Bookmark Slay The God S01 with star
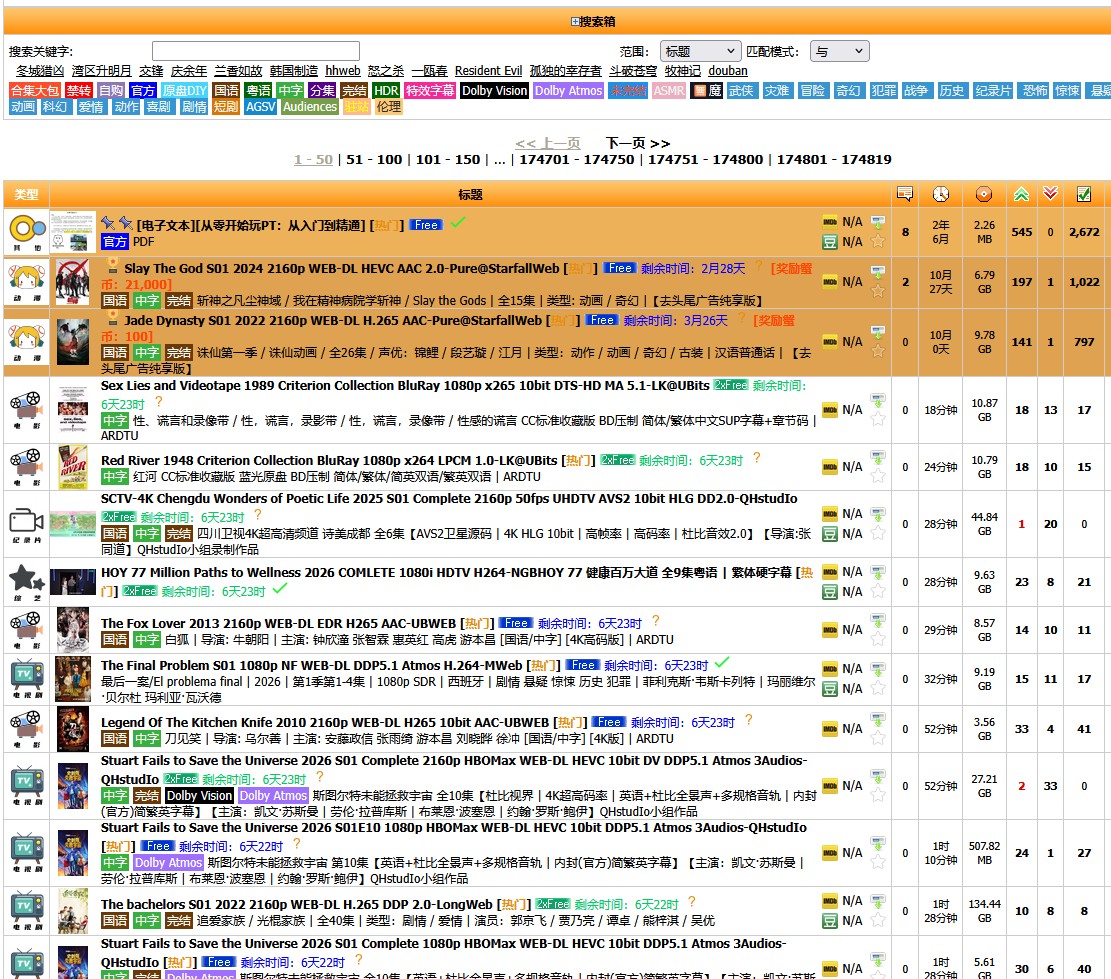The height and width of the screenshot is (979, 1111). 878,291
